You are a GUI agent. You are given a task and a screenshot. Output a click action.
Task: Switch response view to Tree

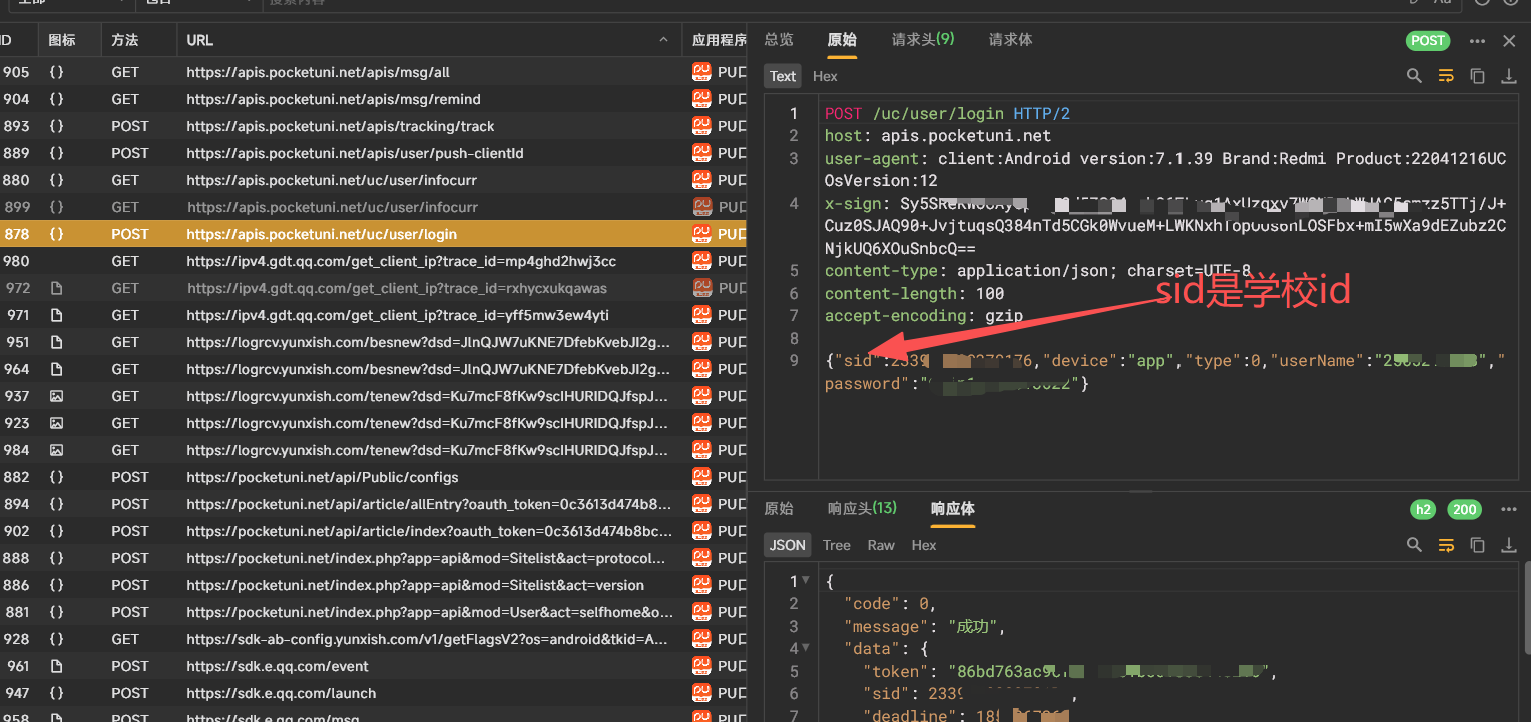click(x=836, y=545)
